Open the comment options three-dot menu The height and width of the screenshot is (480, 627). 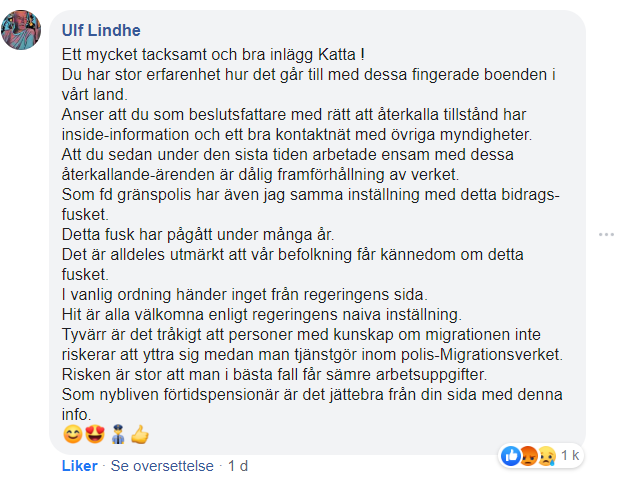(607, 233)
